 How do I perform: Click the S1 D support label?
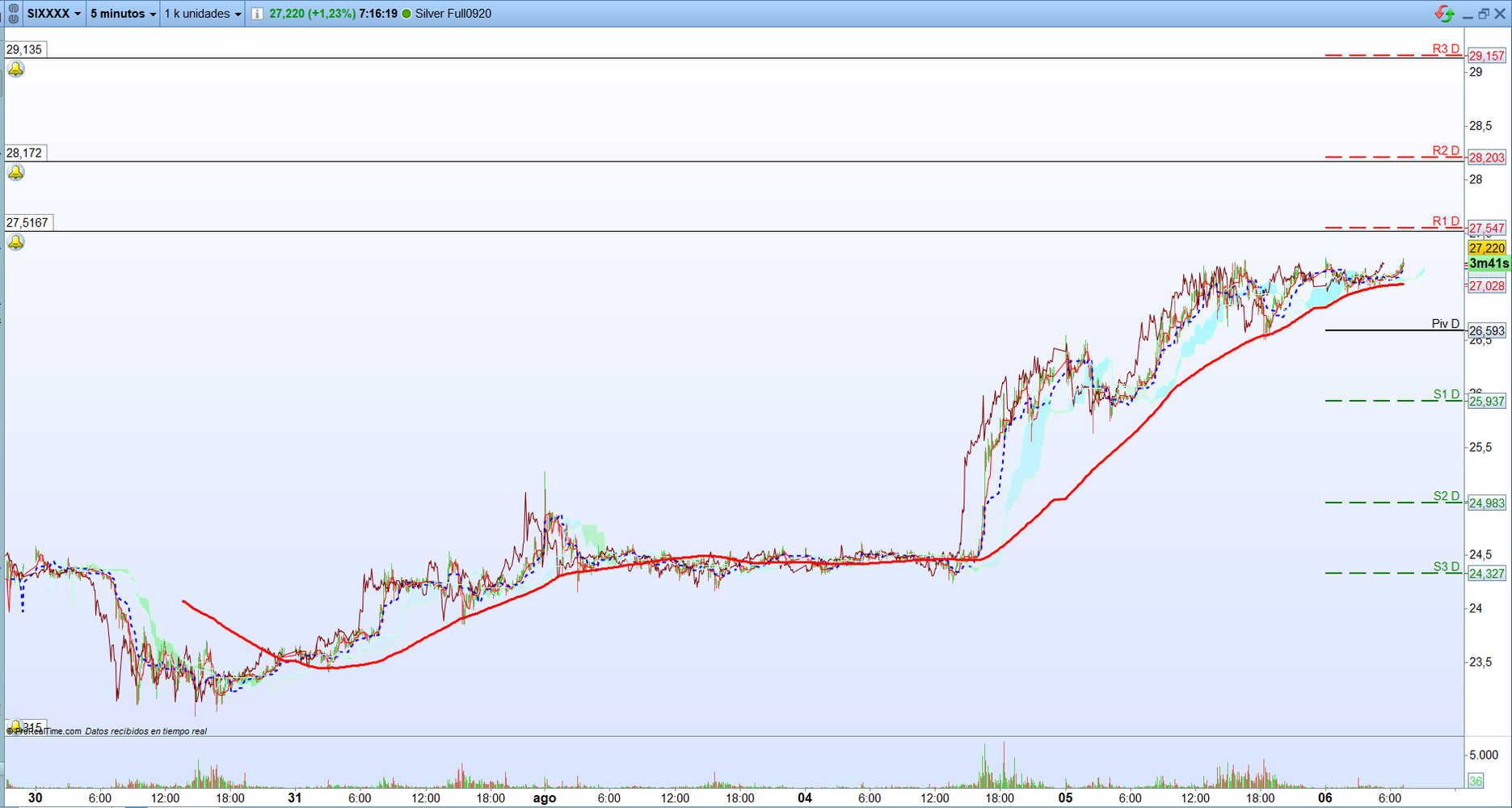1447,394
